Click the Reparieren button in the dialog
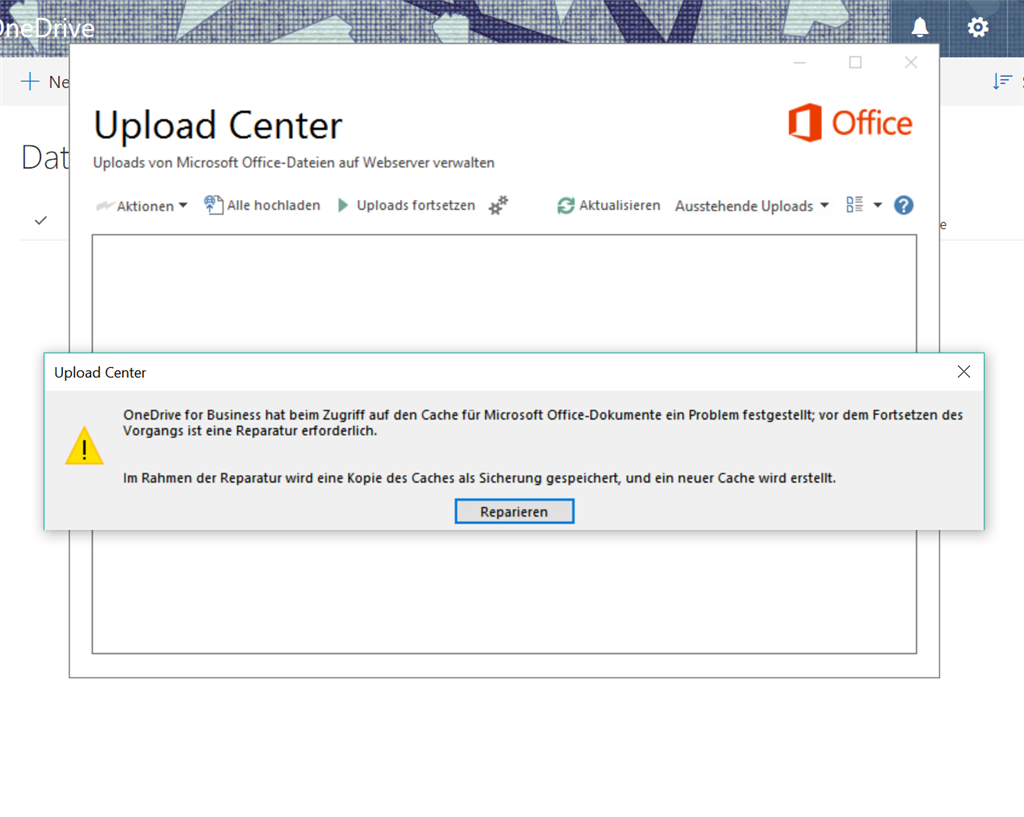1024x817 pixels. click(514, 511)
